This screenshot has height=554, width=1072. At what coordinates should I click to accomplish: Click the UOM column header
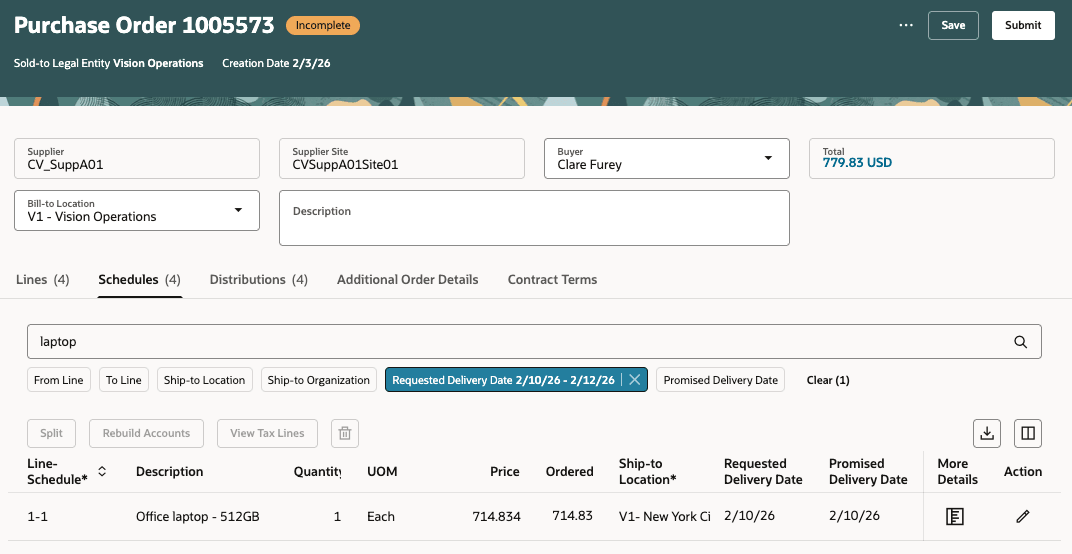click(382, 471)
